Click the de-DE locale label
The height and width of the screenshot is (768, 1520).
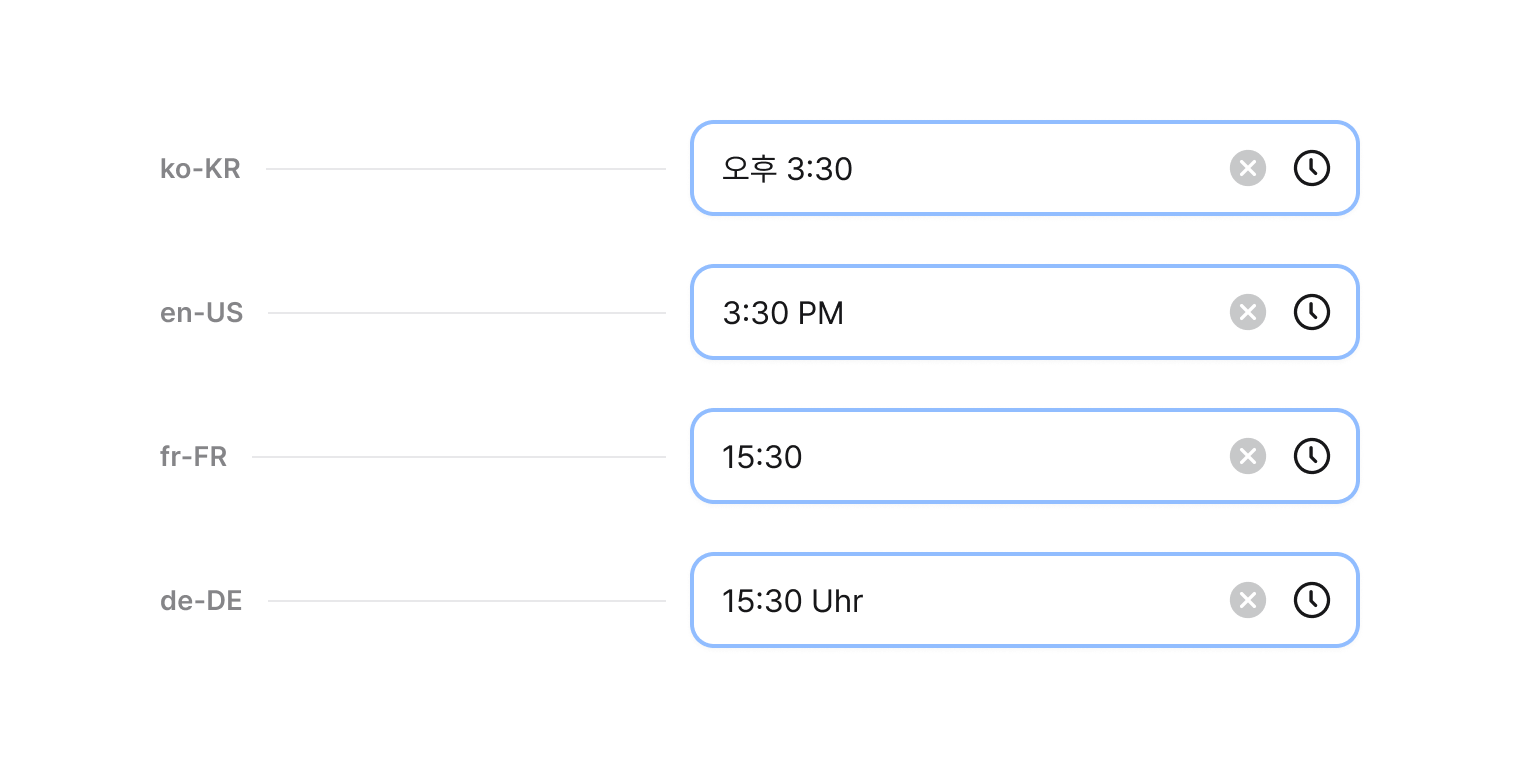point(201,601)
